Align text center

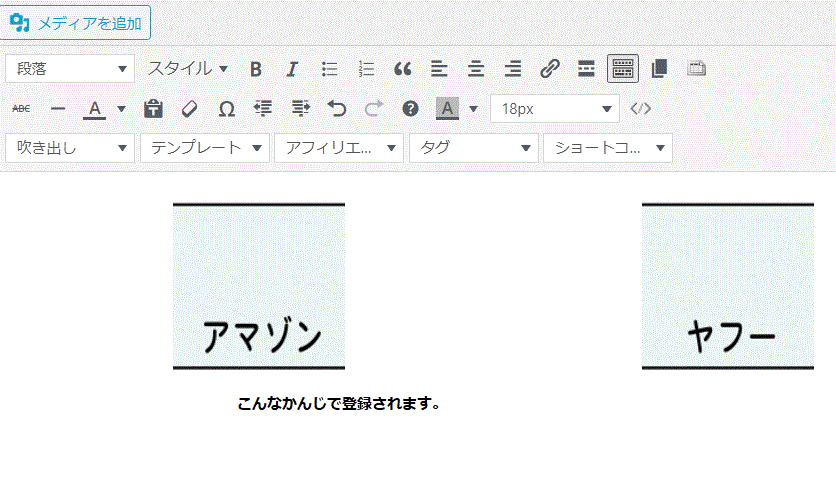point(476,69)
